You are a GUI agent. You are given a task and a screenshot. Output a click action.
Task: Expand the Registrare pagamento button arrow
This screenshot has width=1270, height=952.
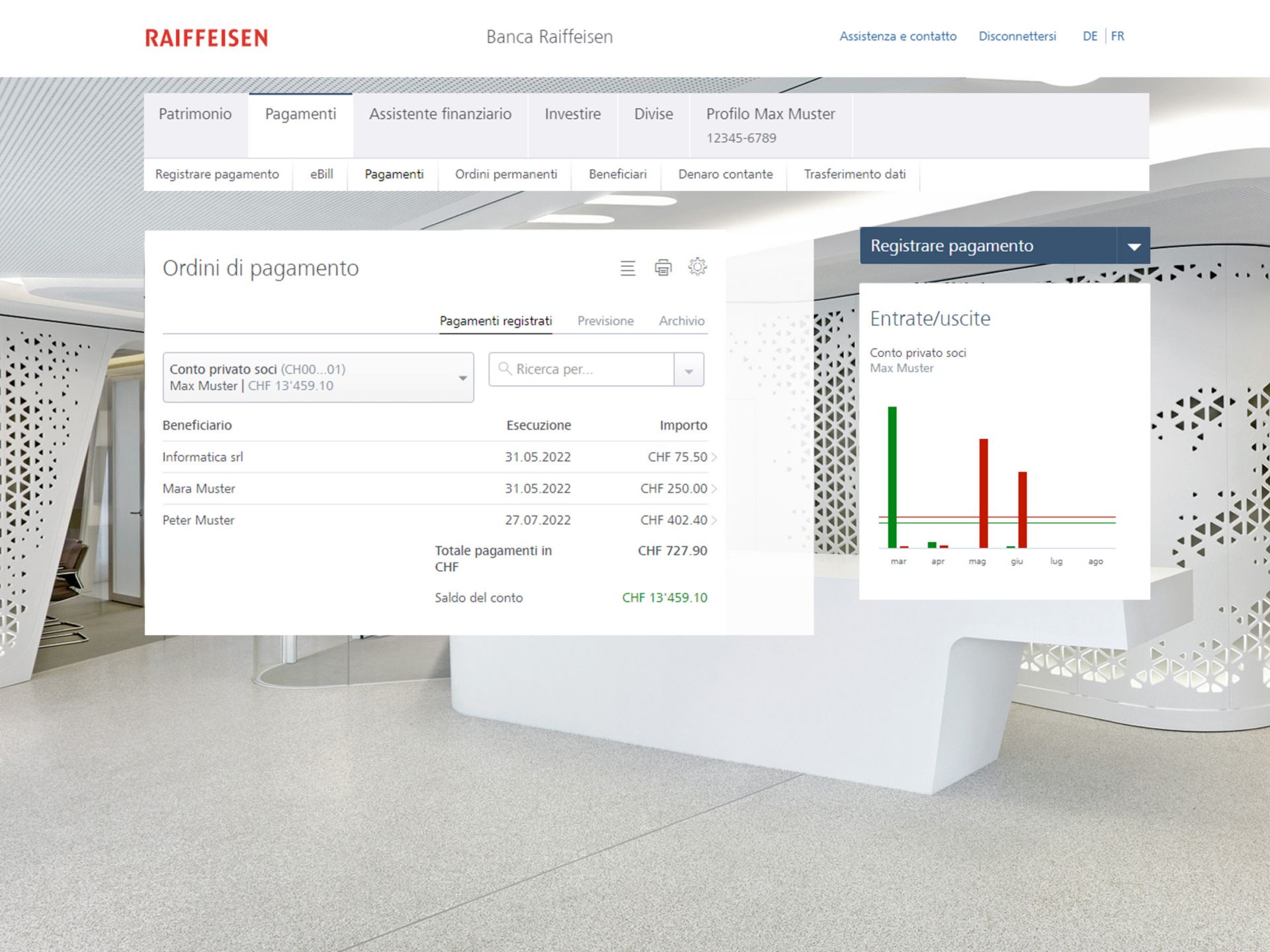[1134, 247]
